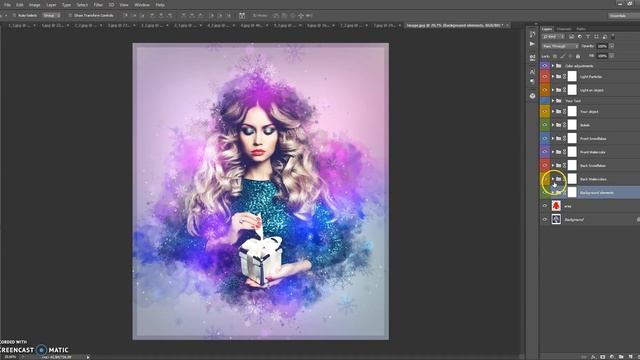This screenshot has width=640, height=360.
Task: Click the align left edges icon
Action: click(152, 16)
